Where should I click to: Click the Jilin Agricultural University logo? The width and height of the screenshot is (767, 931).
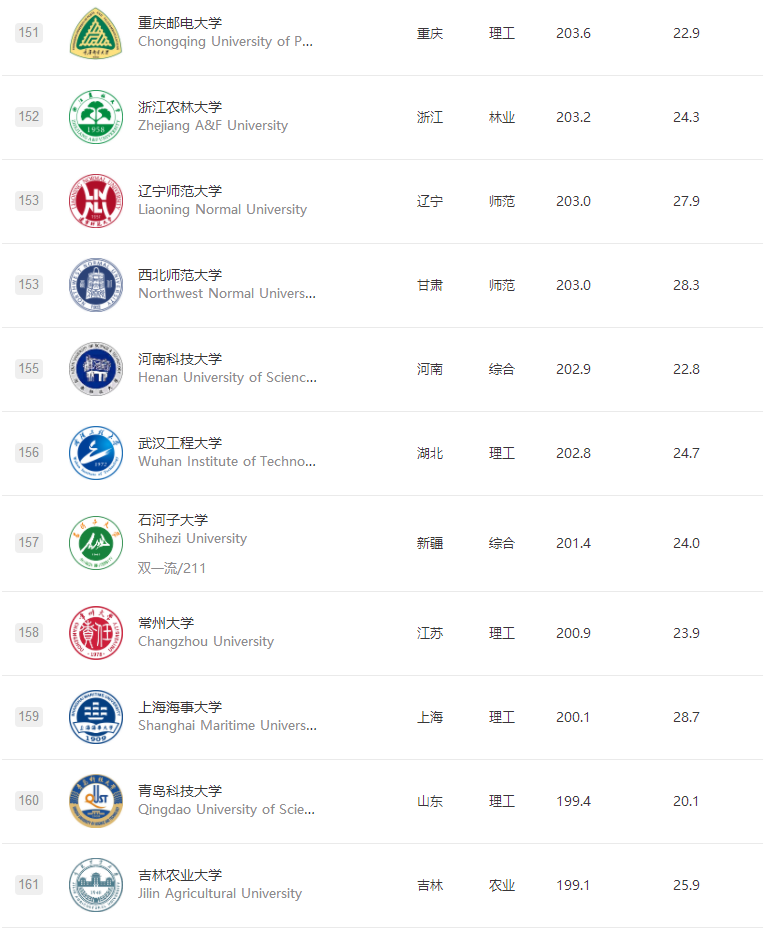click(96, 885)
